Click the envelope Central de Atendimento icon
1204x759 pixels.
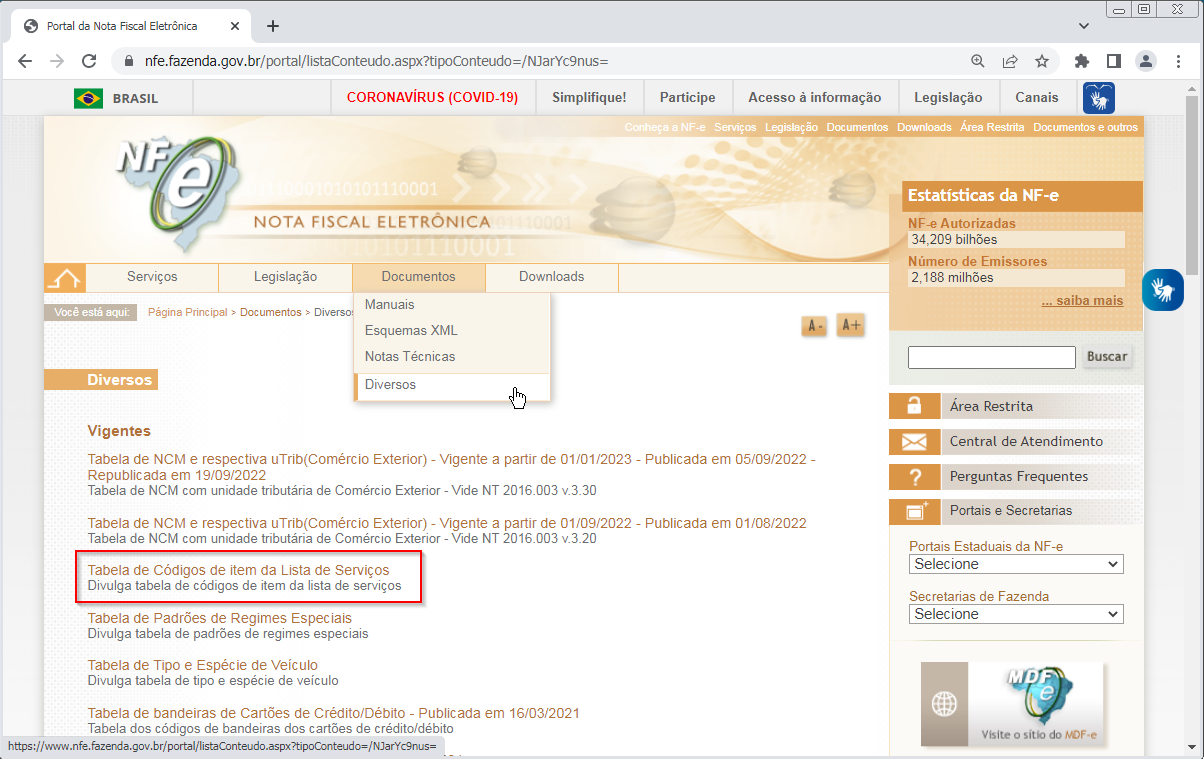[x=914, y=441]
